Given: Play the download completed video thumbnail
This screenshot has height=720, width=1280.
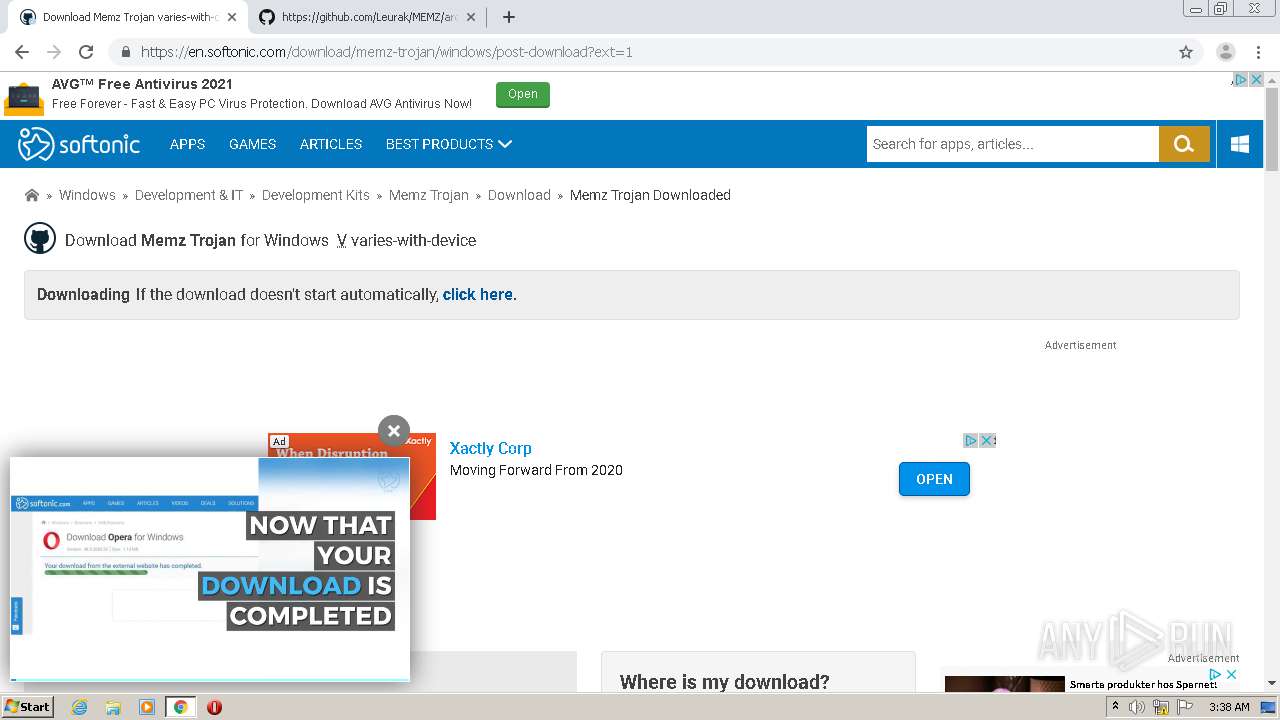Looking at the screenshot, I should (210, 569).
